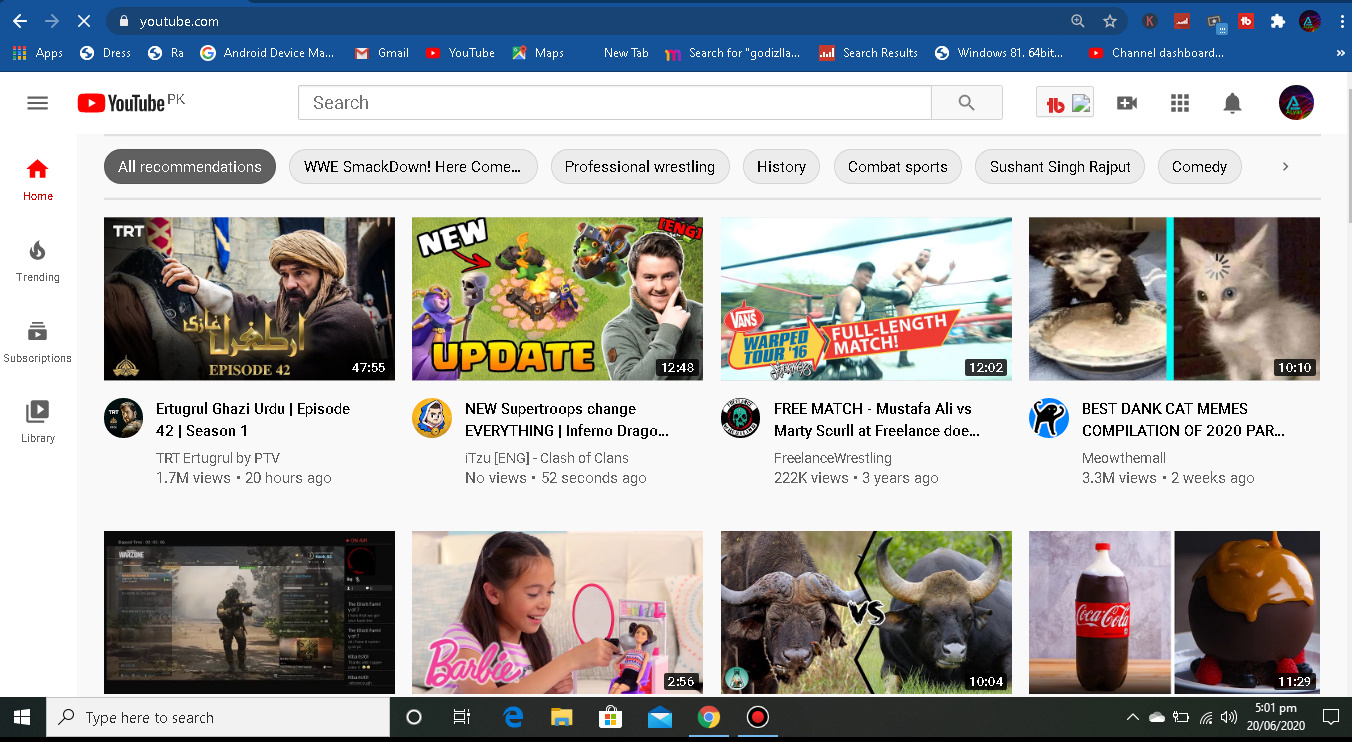Screen dimensions: 1352x742
Task: Click the zoom magnifier in address bar
Action: click(1078, 21)
